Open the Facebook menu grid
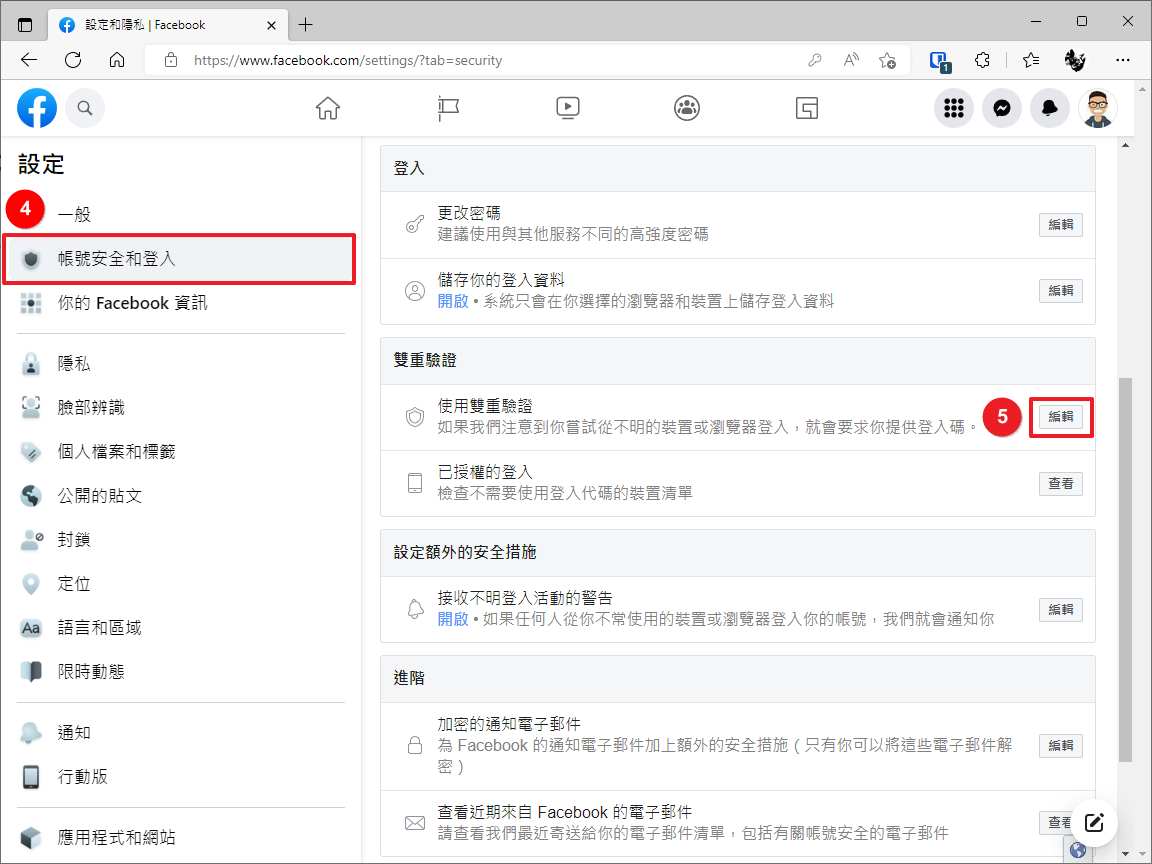This screenshot has width=1152, height=864. pos(954,108)
